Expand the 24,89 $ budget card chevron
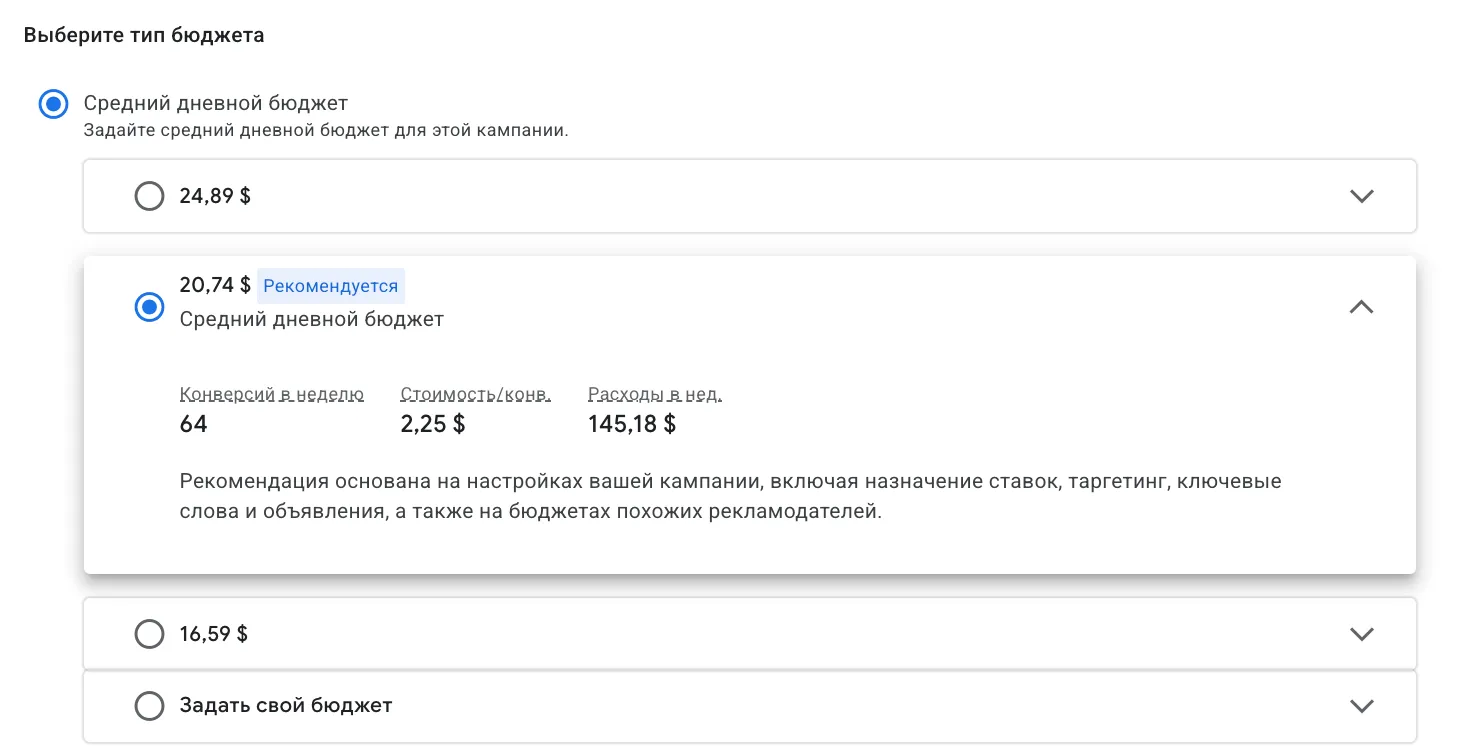This screenshot has width=1472, height=752. 1362,196
